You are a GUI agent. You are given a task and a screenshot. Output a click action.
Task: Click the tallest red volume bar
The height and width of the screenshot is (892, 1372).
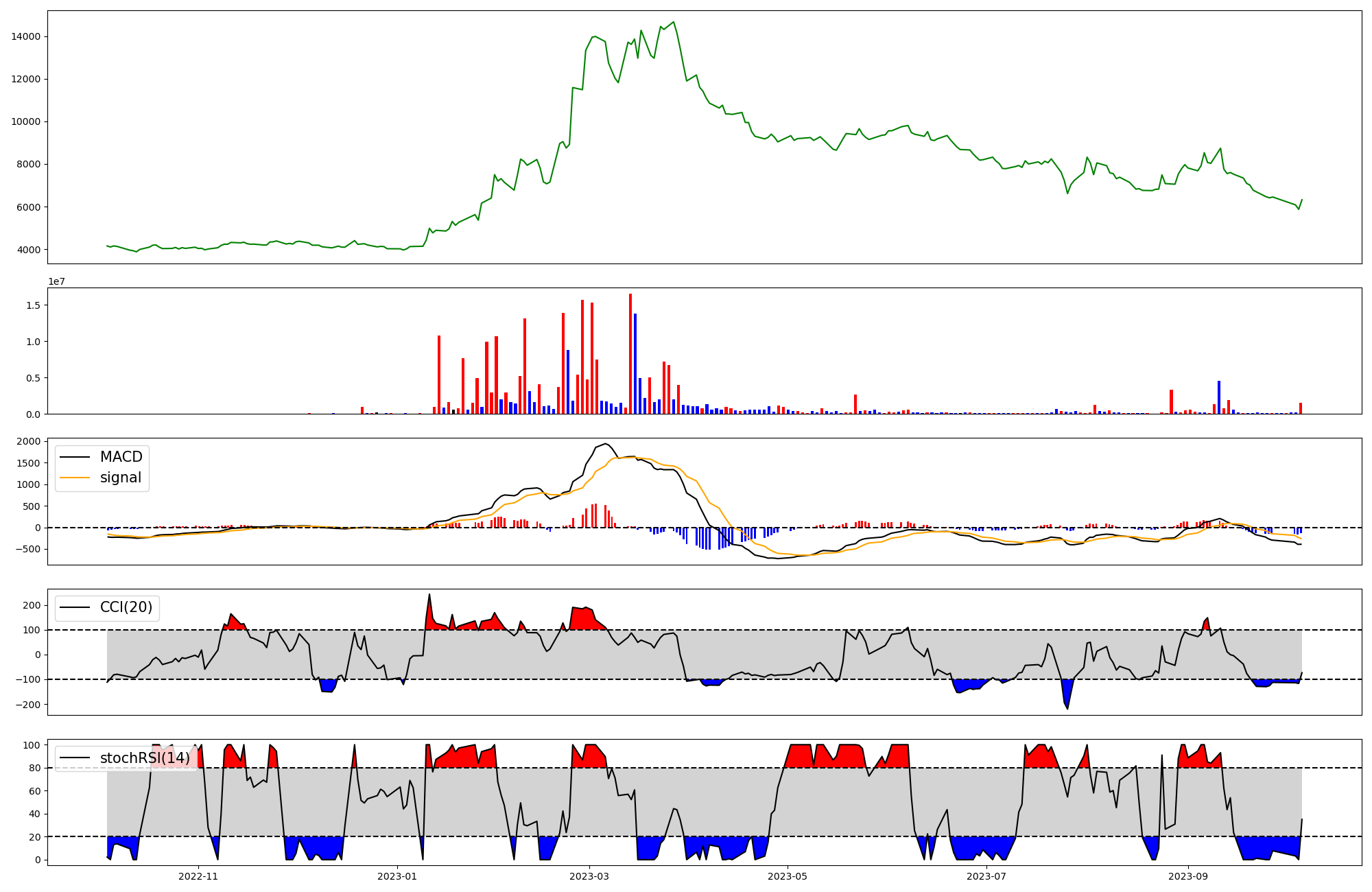click(x=630, y=354)
